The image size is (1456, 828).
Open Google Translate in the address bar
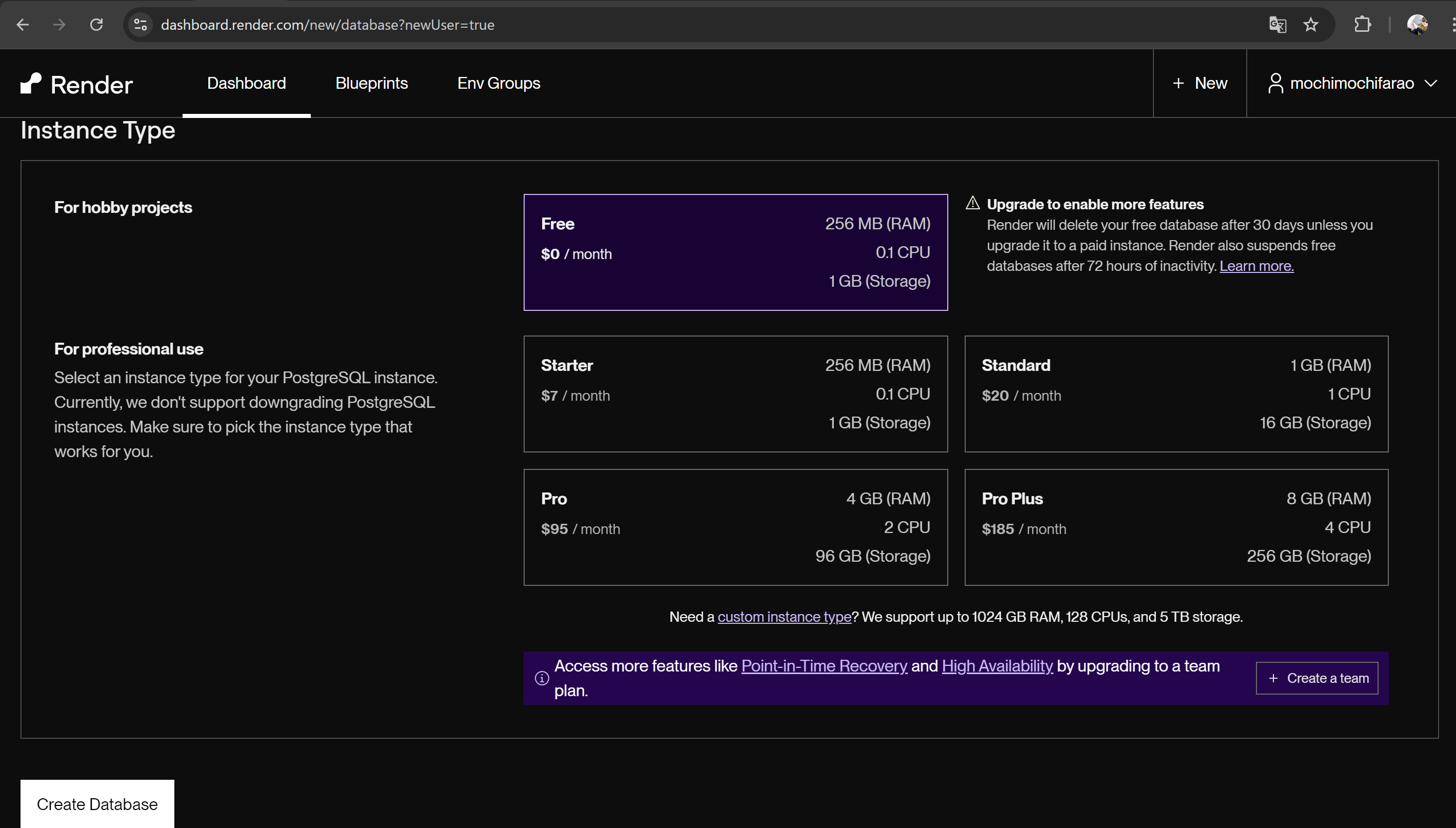1277,25
